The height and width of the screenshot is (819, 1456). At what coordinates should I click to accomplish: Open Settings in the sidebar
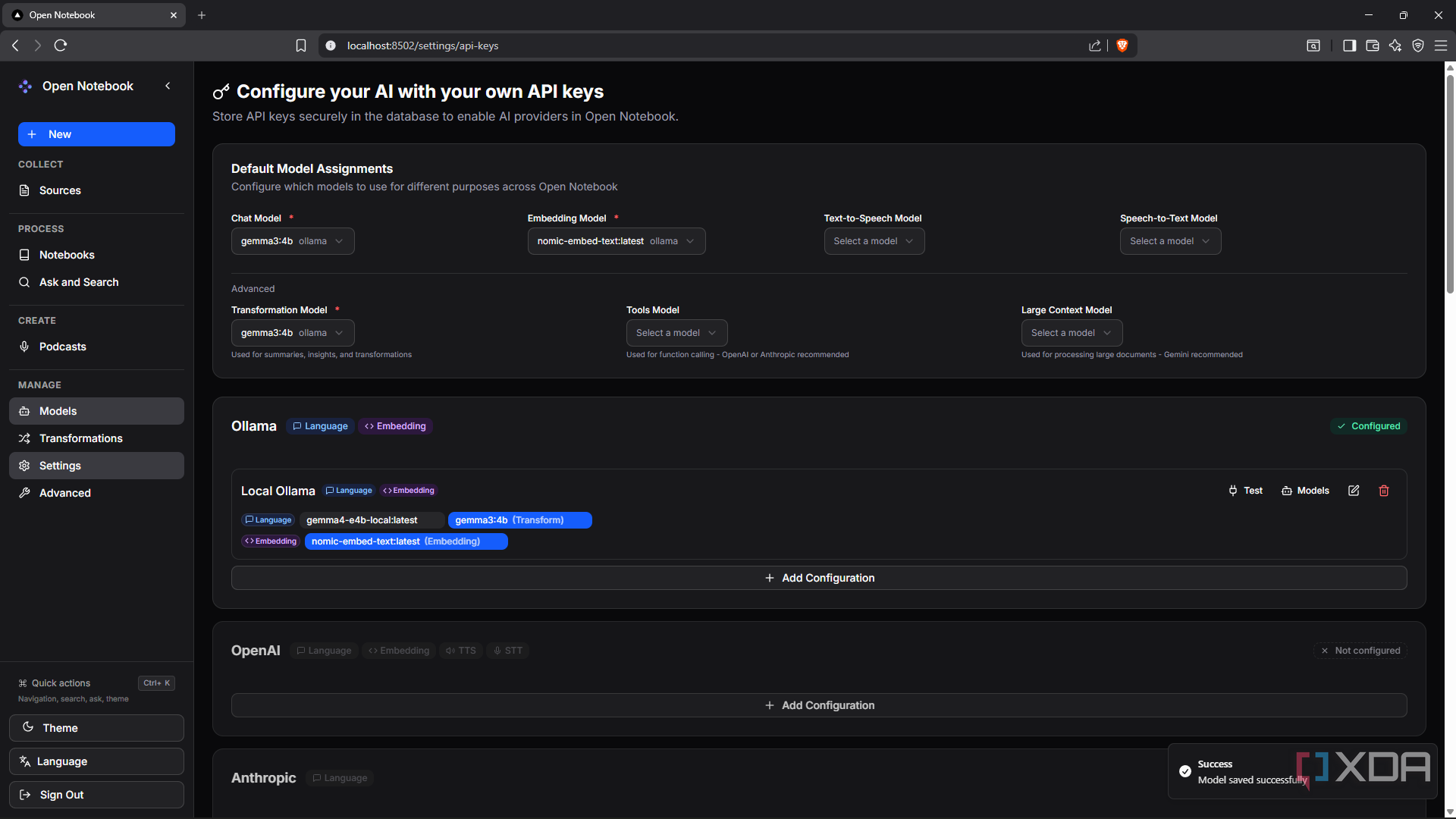click(x=96, y=466)
